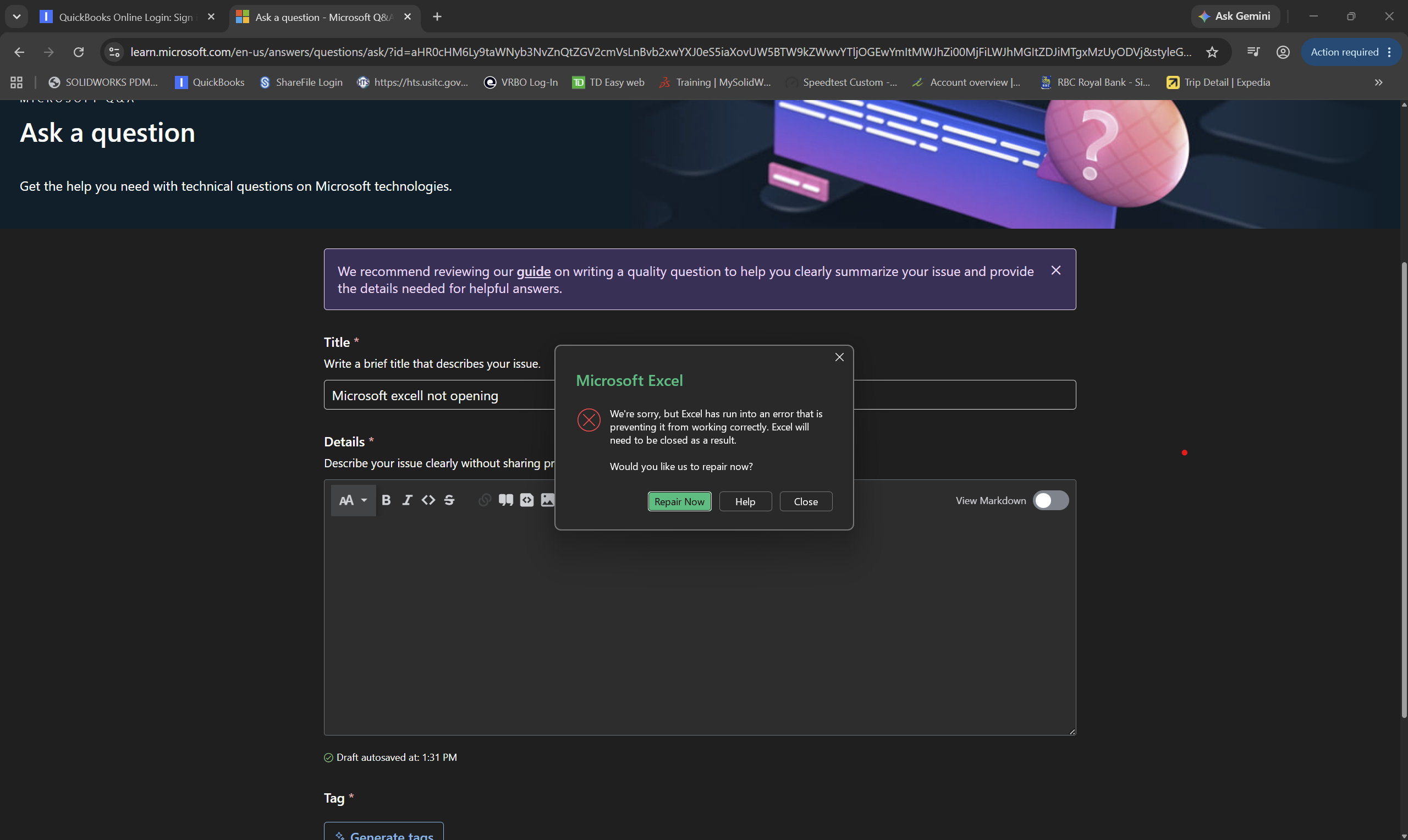The height and width of the screenshot is (840, 1408).
Task: Open Ask Gemini
Action: pyautogui.click(x=1235, y=16)
